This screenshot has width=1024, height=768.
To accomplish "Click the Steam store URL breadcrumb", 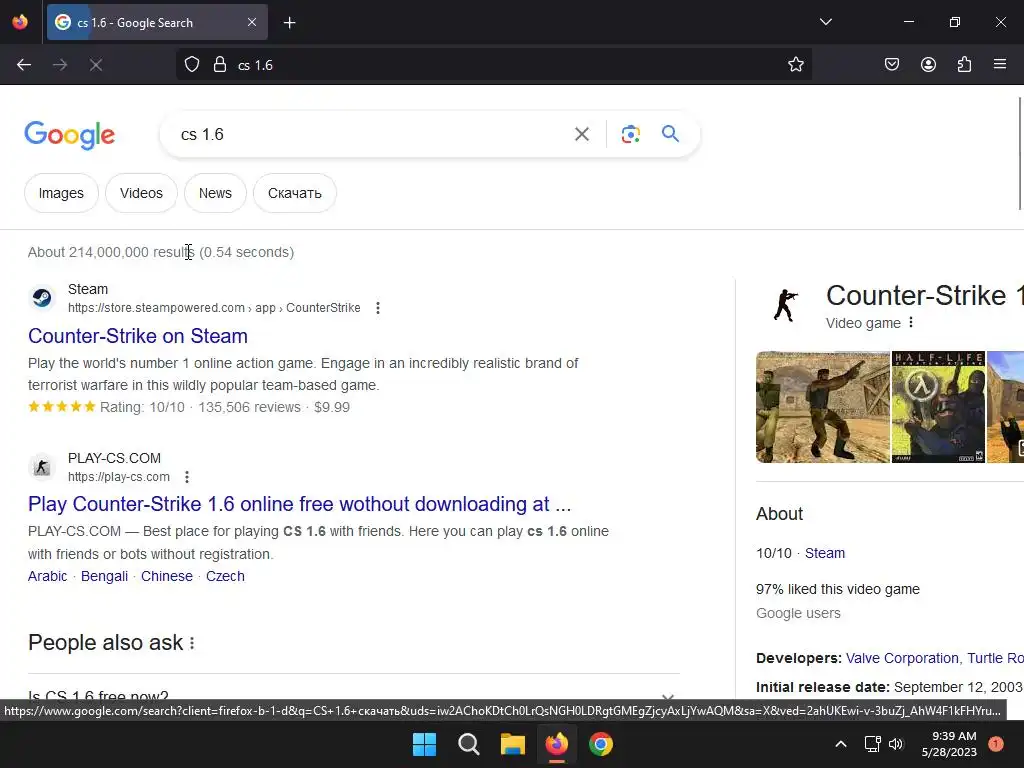I will pos(214,308).
